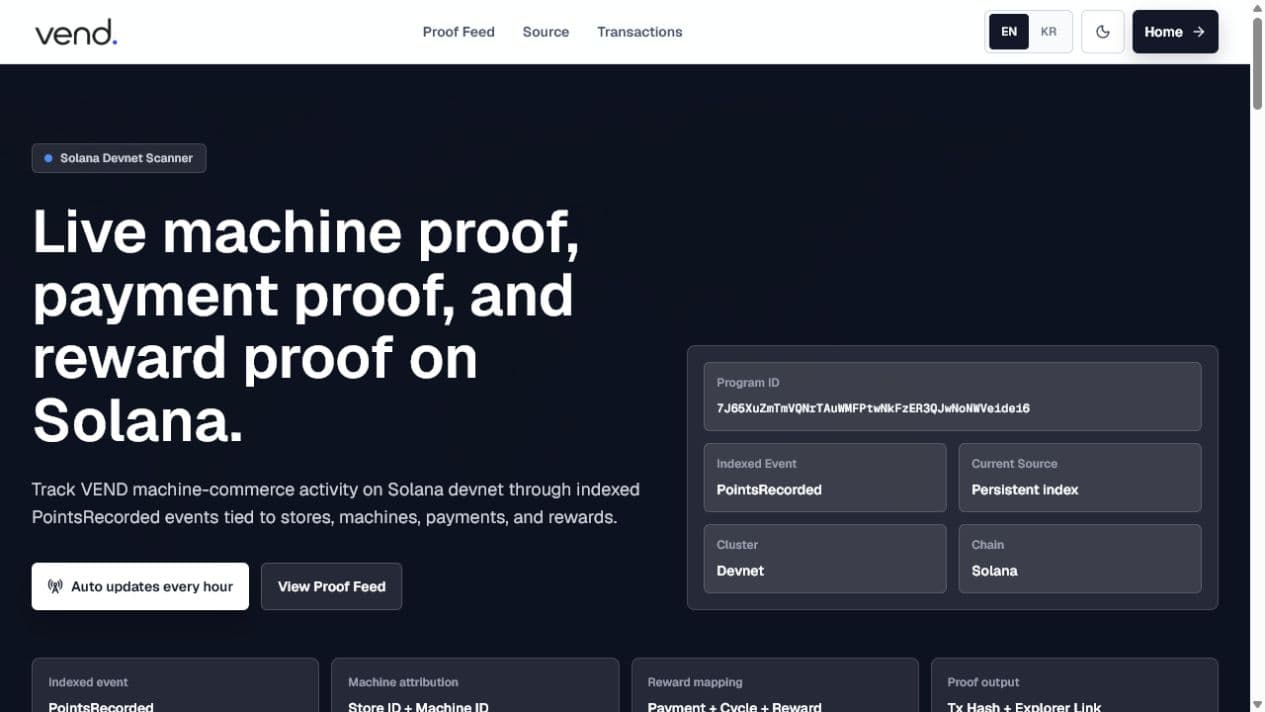Click the Machine attribution card label

[403, 682]
